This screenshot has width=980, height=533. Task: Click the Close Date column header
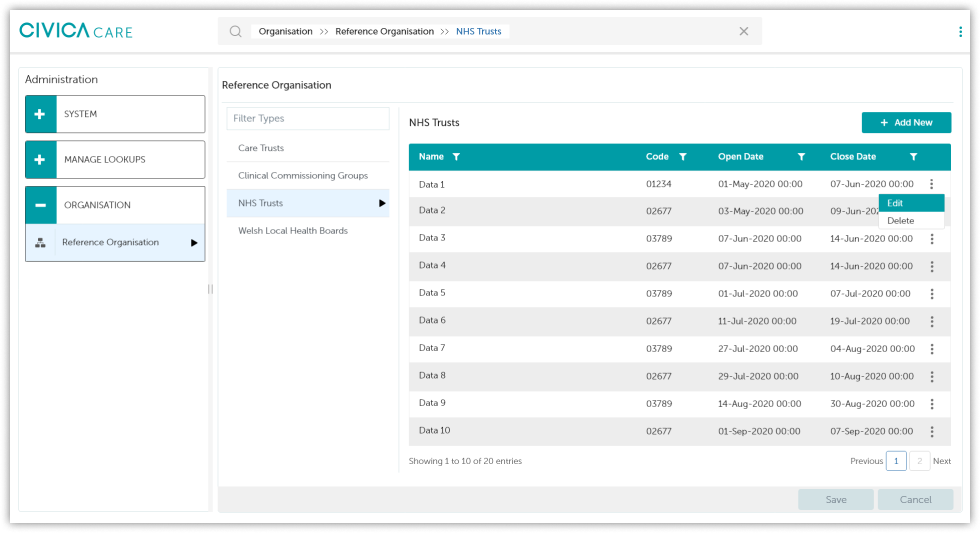pyautogui.click(x=852, y=157)
